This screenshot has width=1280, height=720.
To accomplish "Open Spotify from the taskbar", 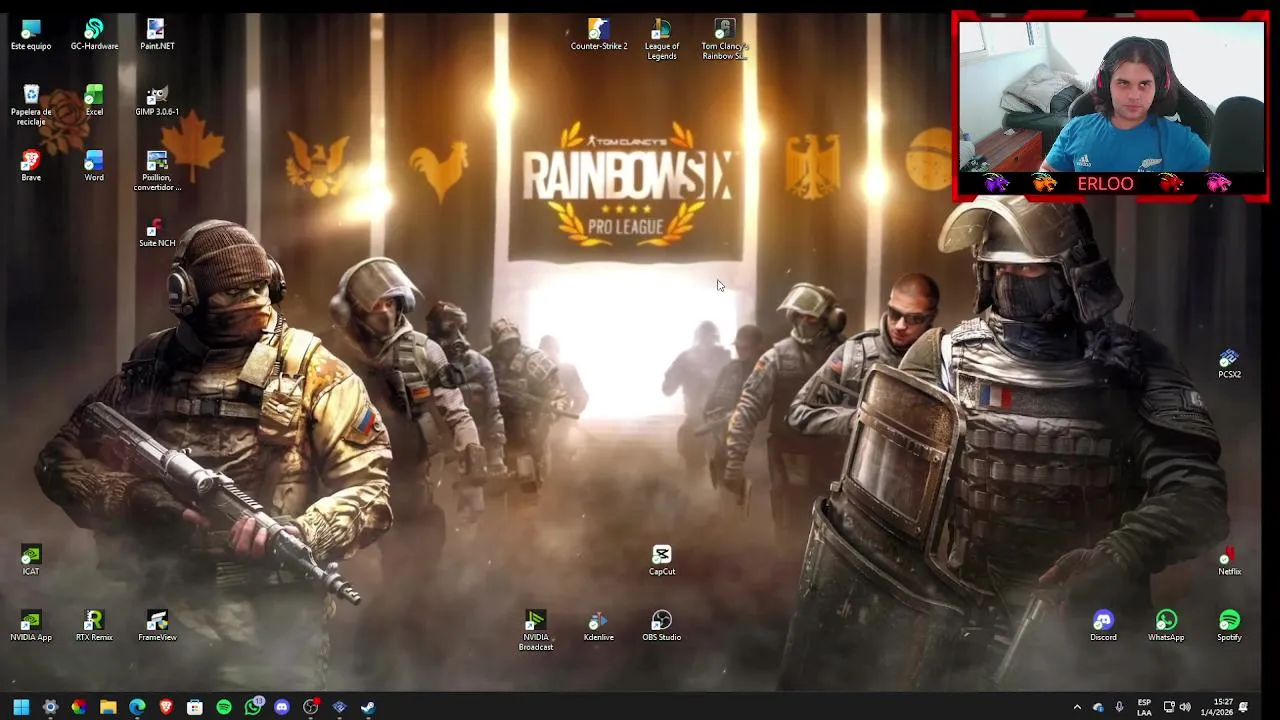I will [x=224, y=707].
